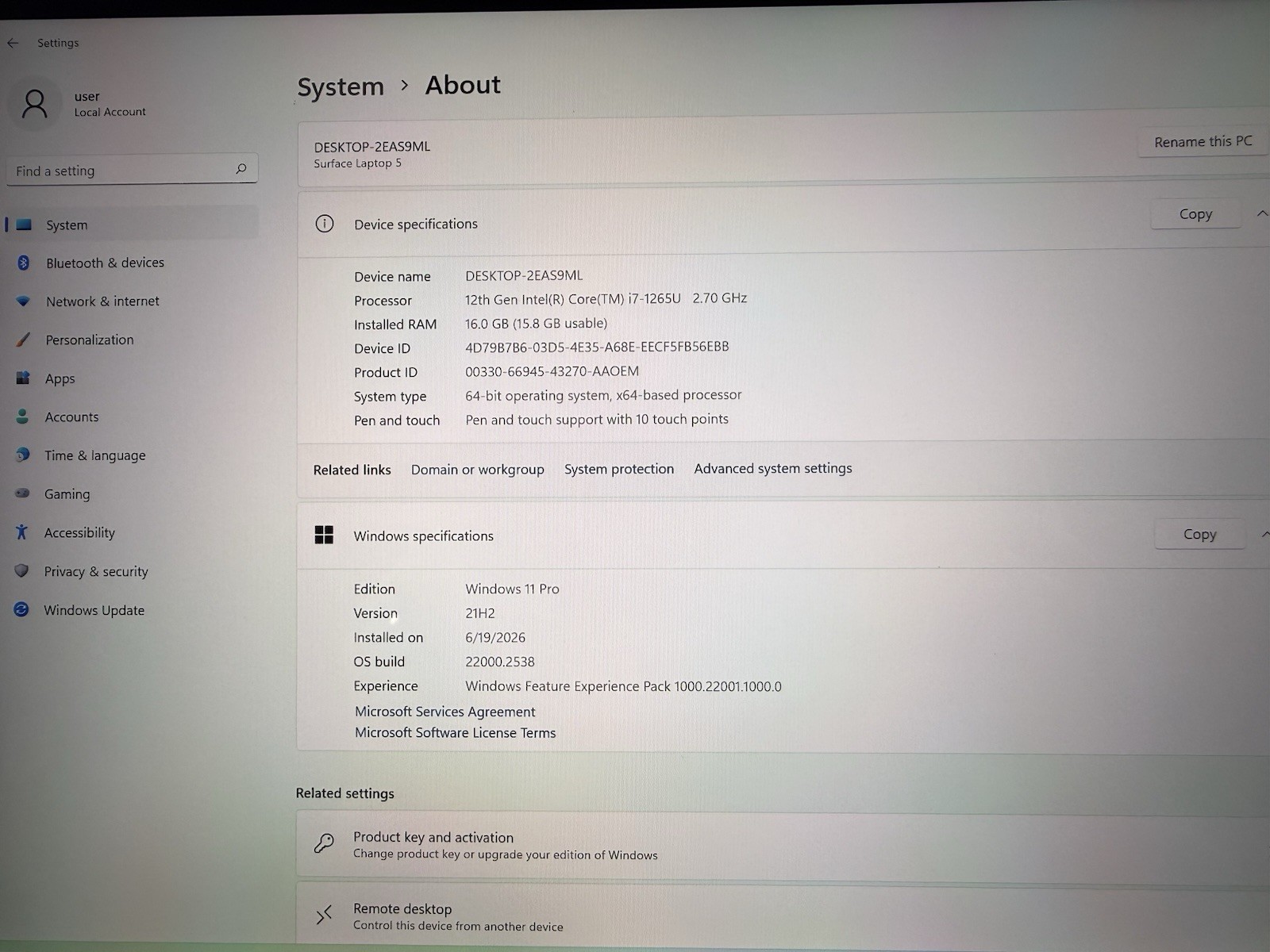Click the System breadcrumb in the header
1270x952 pixels.
coord(341,86)
